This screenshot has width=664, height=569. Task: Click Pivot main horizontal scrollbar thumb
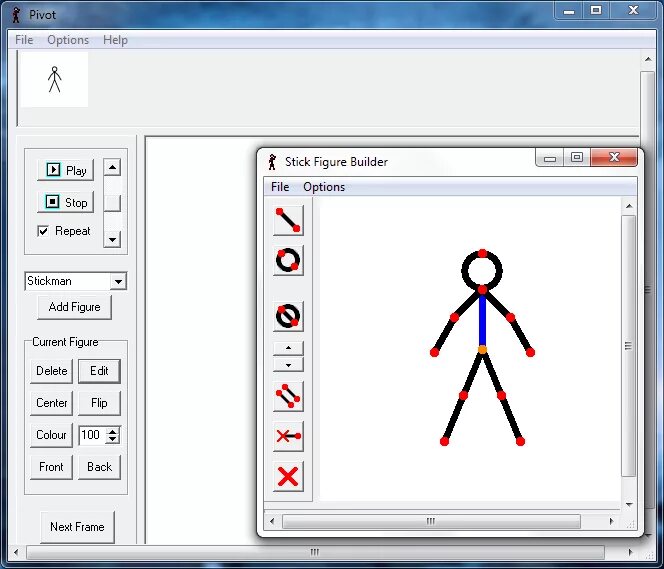[x=315, y=552]
